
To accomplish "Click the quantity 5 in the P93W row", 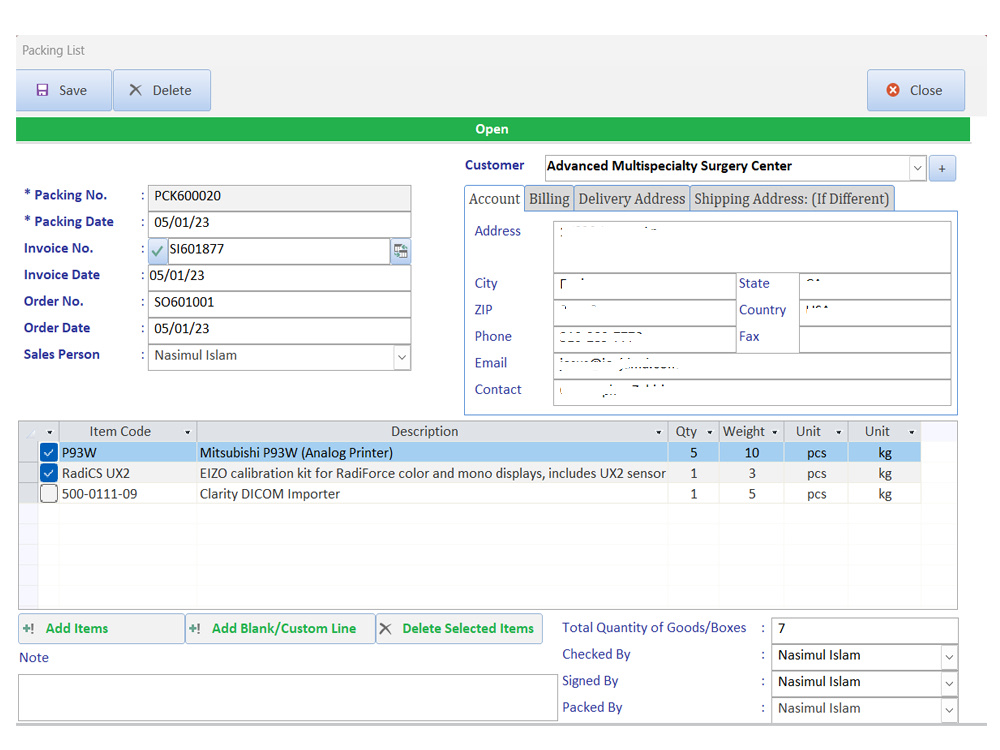I will coord(693,453).
